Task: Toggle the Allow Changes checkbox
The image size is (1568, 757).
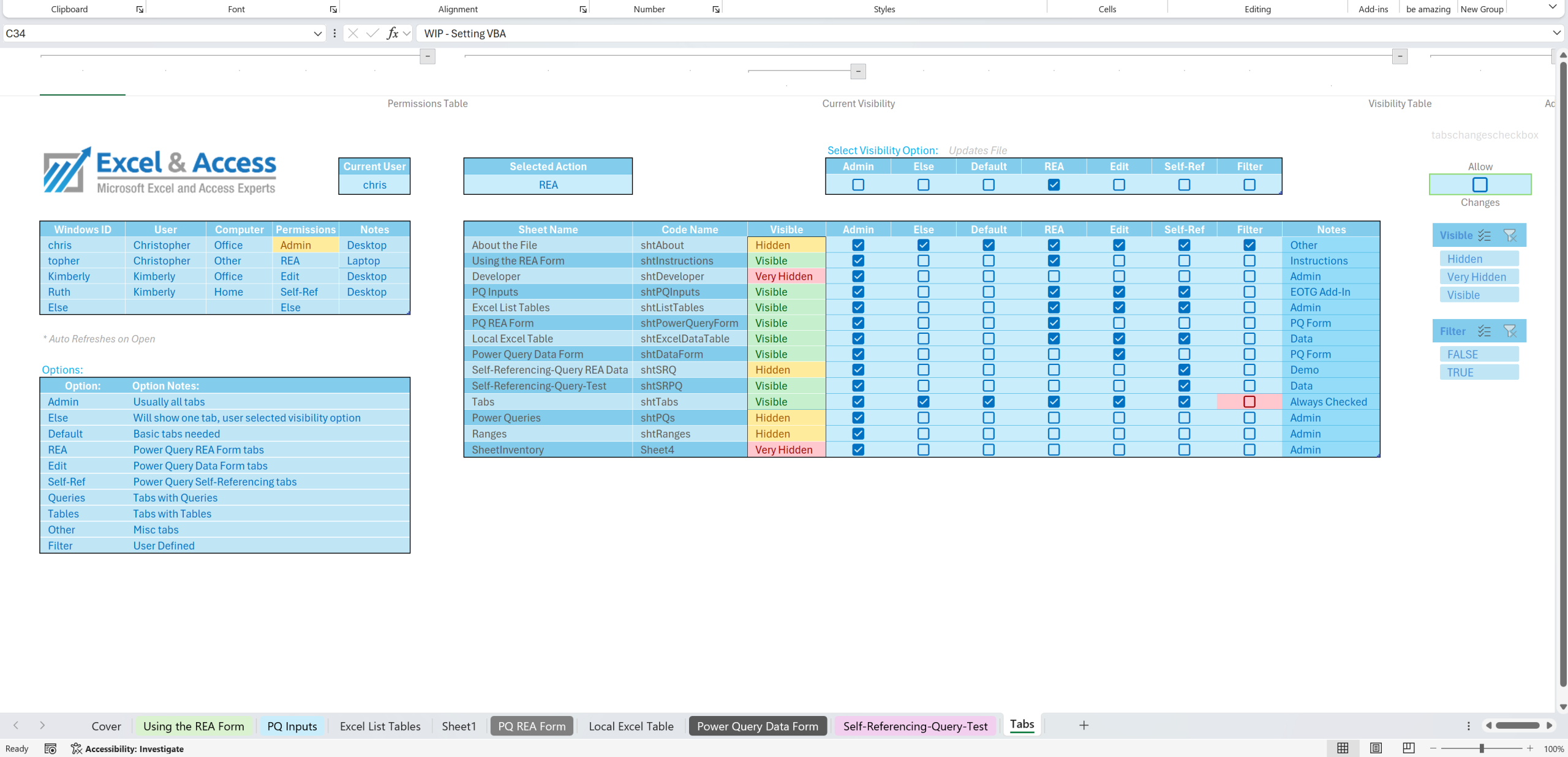Action: 1480,184
